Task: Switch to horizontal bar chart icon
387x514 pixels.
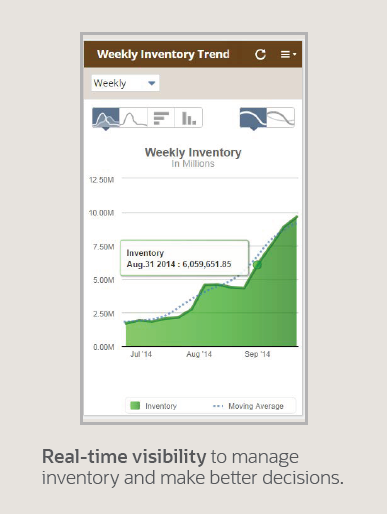Action: coord(161,118)
